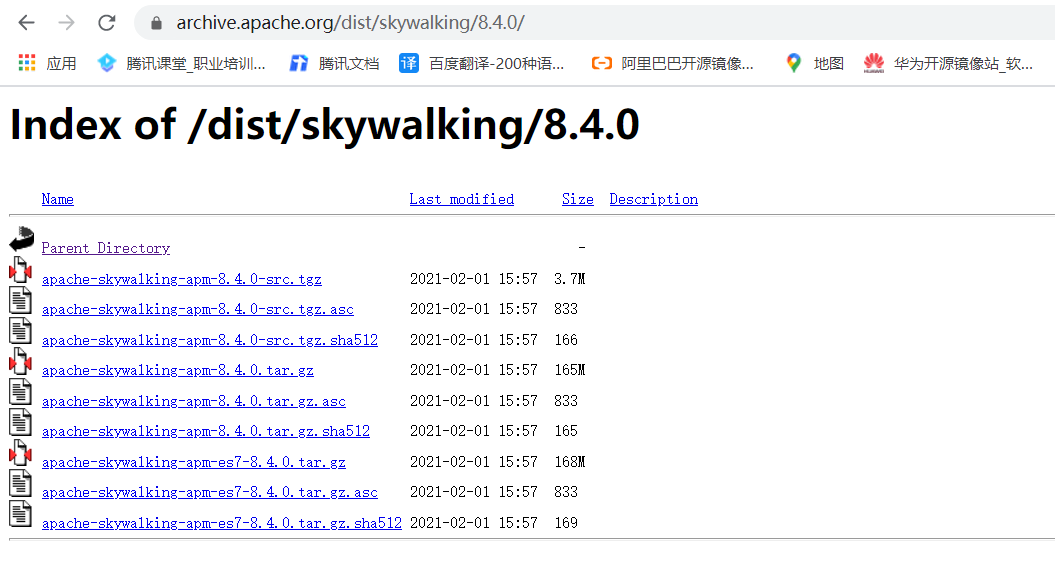Click the 3.7M size of src.tgz
The width and height of the screenshot is (1055, 577).
tap(570, 279)
